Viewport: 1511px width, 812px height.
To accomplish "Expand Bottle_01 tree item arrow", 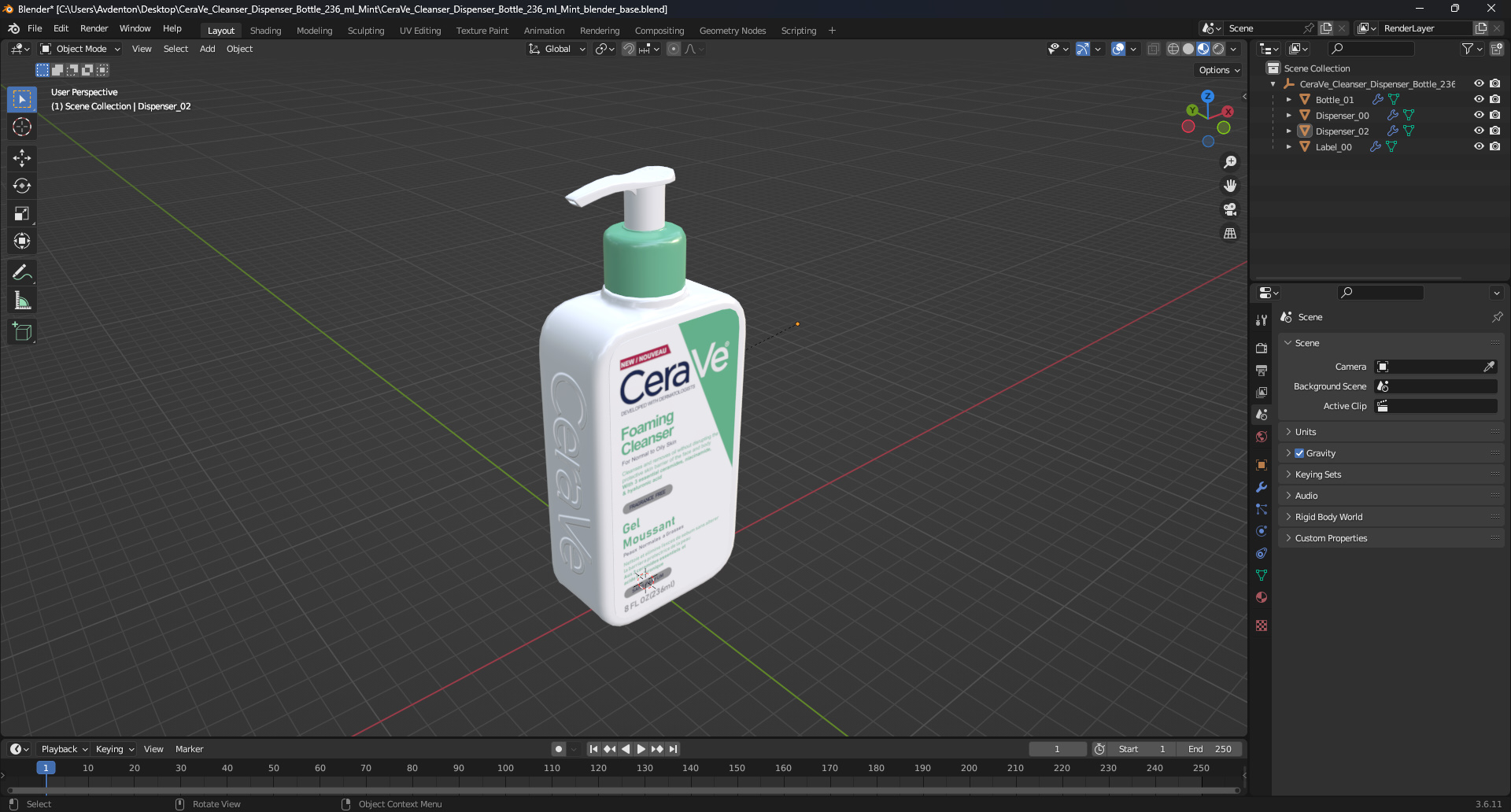I will (1288, 100).
